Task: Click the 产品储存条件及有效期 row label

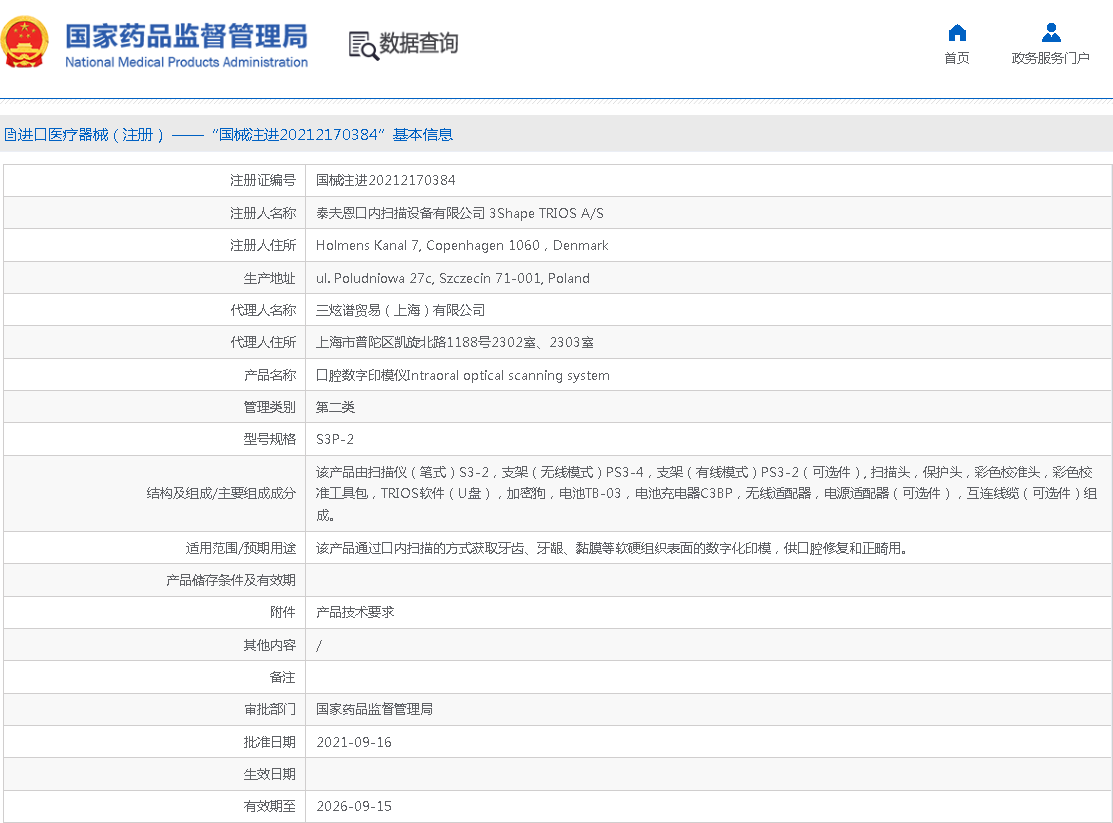Action: click(231, 580)
